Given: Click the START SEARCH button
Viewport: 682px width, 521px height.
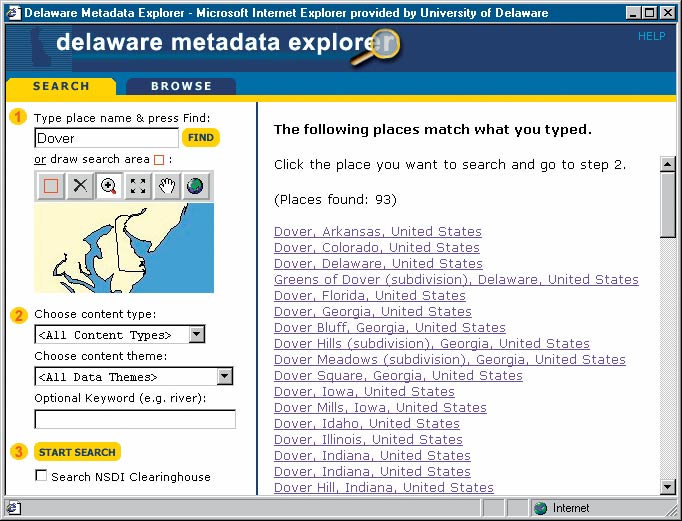Looking at the screenshot, I should click(77, 452).
